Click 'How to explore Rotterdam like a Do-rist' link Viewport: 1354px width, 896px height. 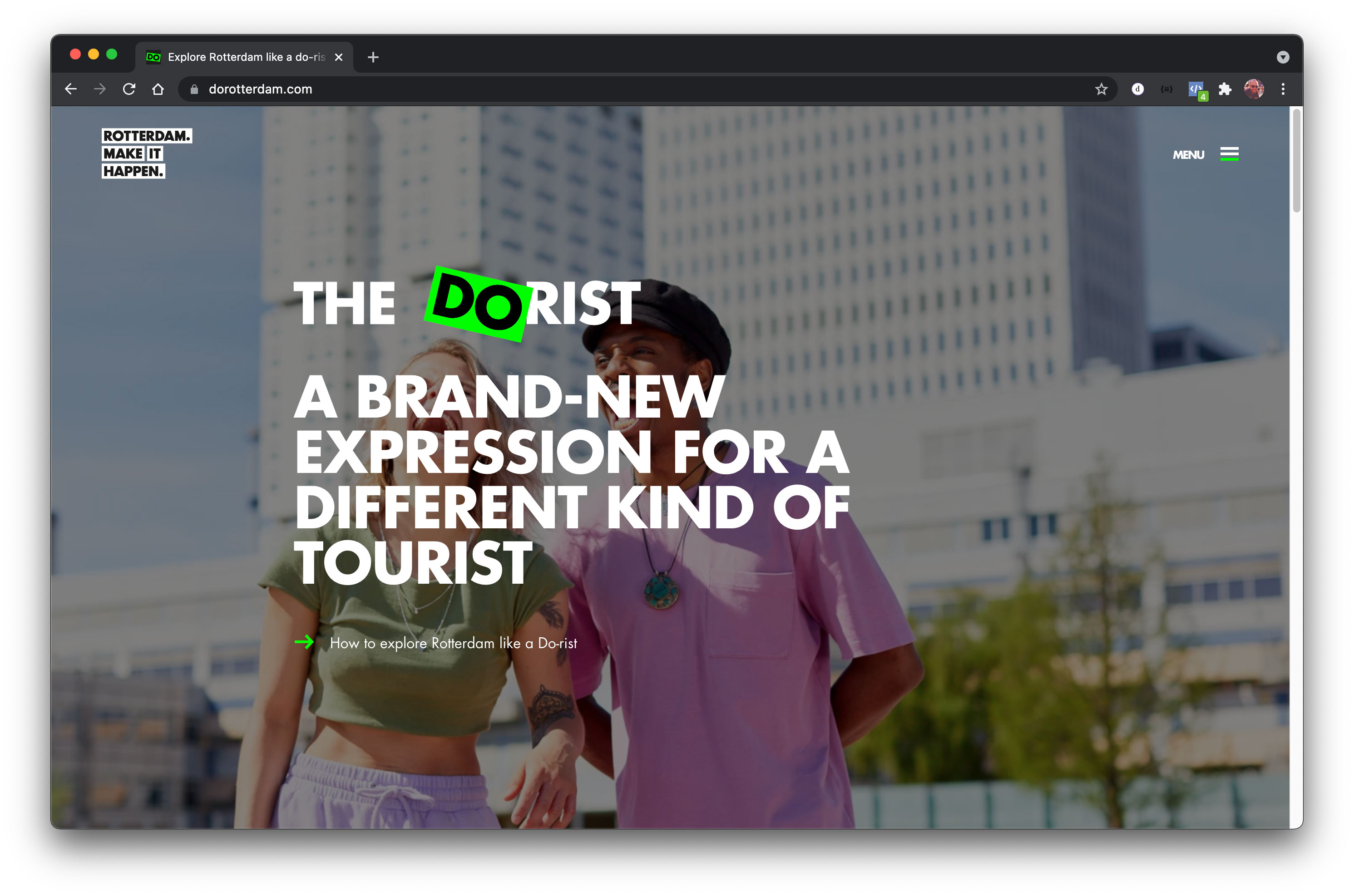tap(453, 643)
